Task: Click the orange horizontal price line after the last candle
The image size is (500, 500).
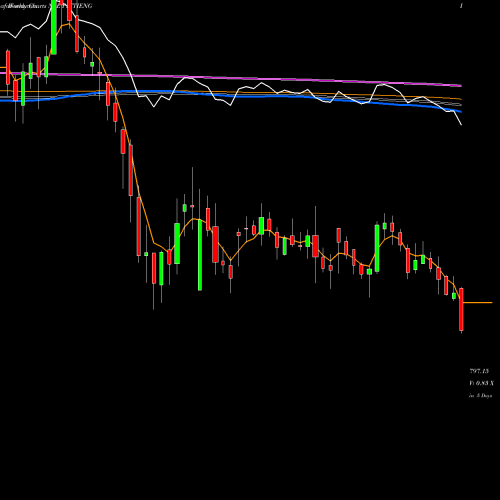Action: click(x=478, y=303)
